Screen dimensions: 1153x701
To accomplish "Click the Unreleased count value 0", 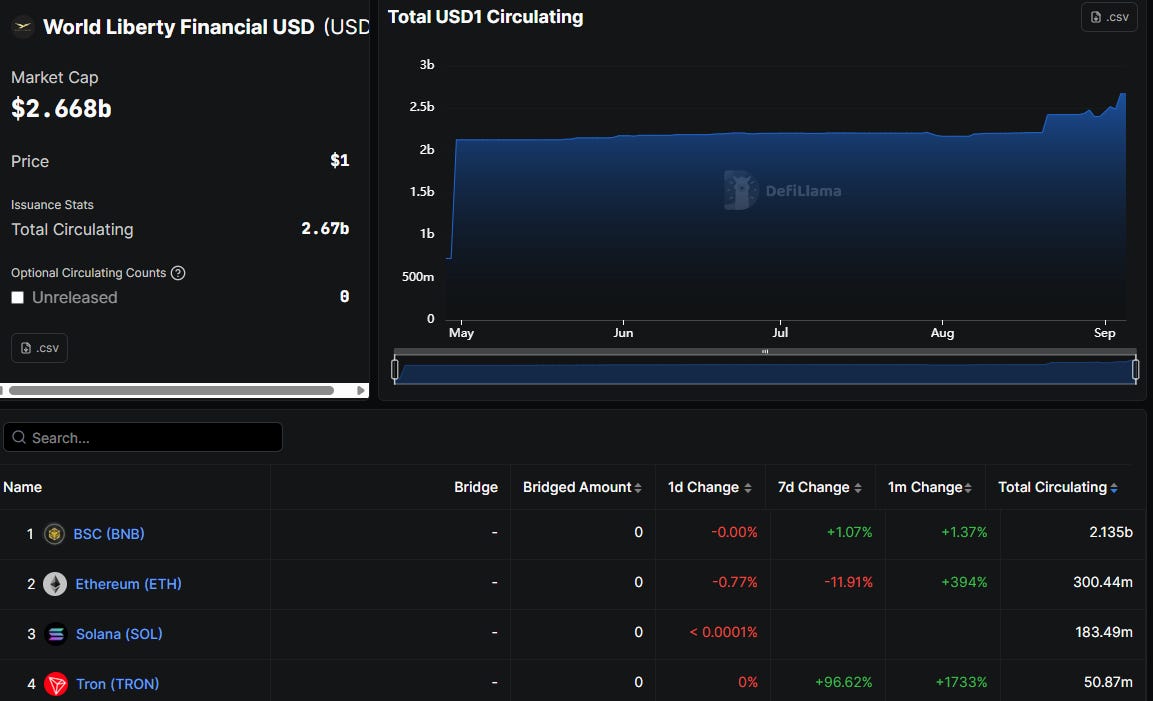I will tap(344, 296).
